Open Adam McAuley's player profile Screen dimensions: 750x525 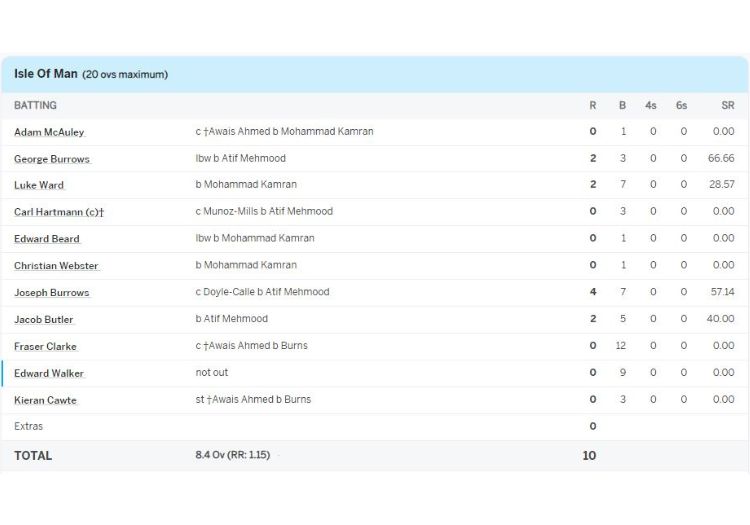pos(49,132)
